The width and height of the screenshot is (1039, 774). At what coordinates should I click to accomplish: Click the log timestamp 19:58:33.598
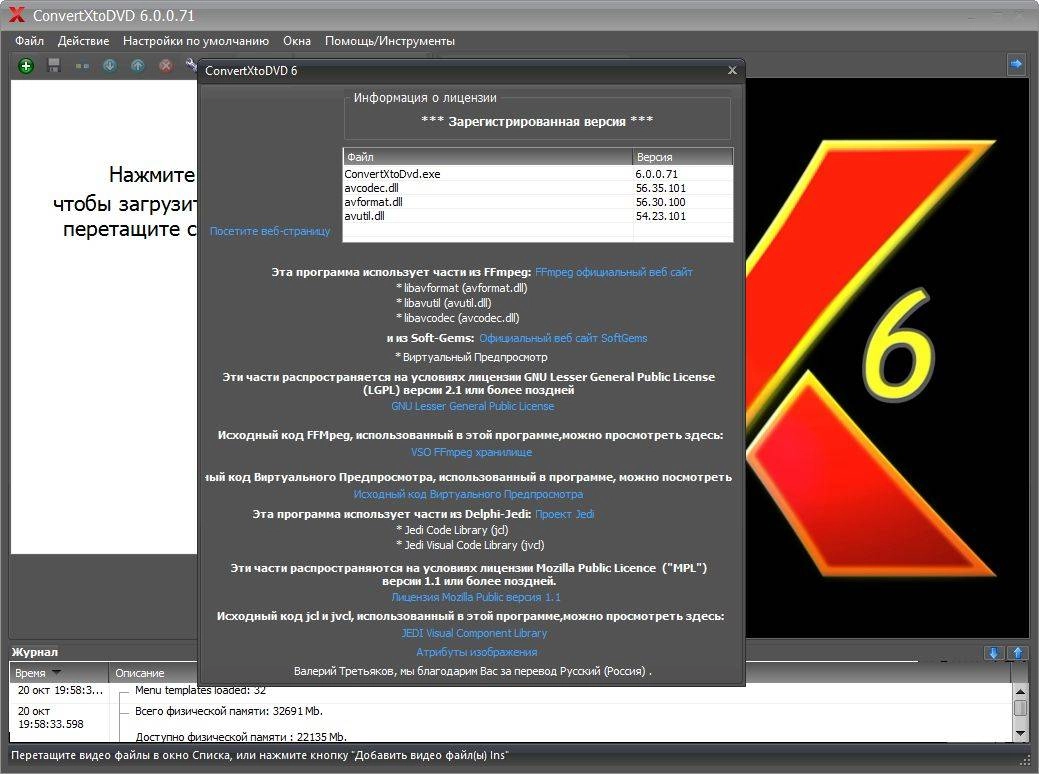51,724
